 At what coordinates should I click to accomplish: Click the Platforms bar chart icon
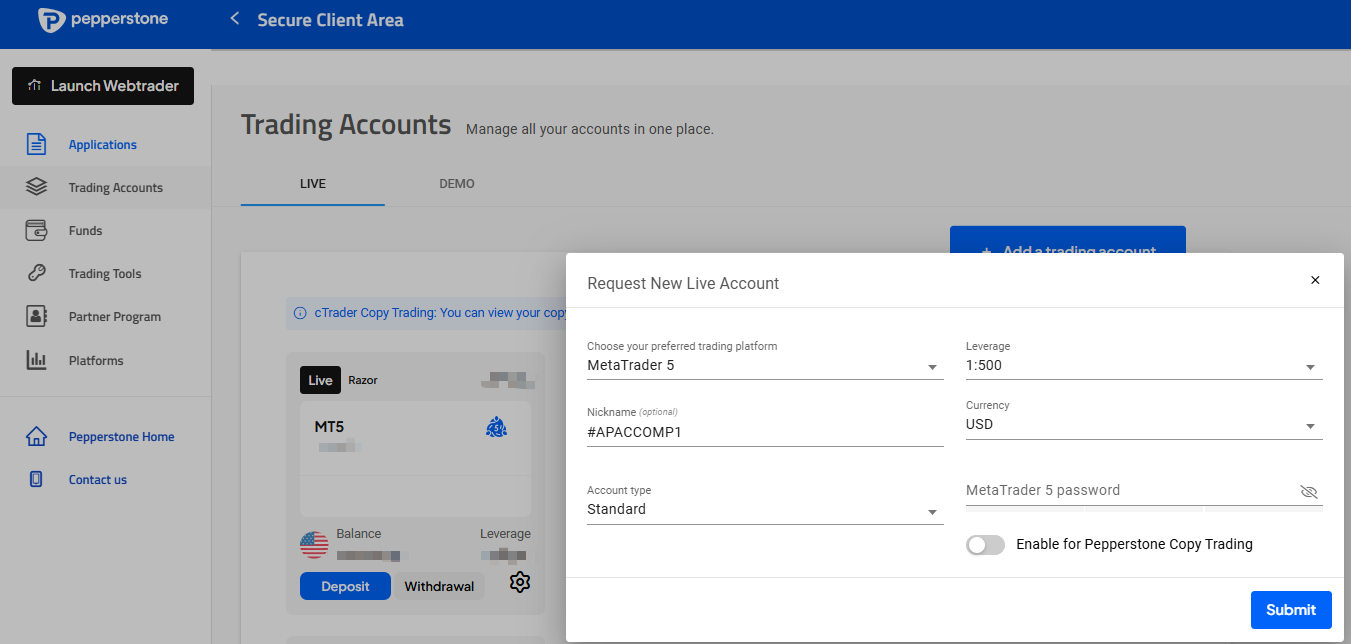coord(36,360)
